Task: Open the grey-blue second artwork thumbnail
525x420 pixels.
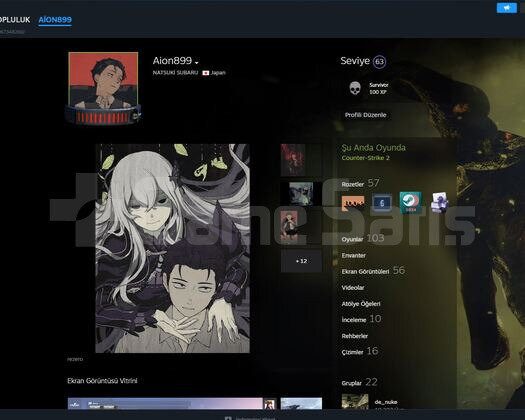Action: [301, 194]
